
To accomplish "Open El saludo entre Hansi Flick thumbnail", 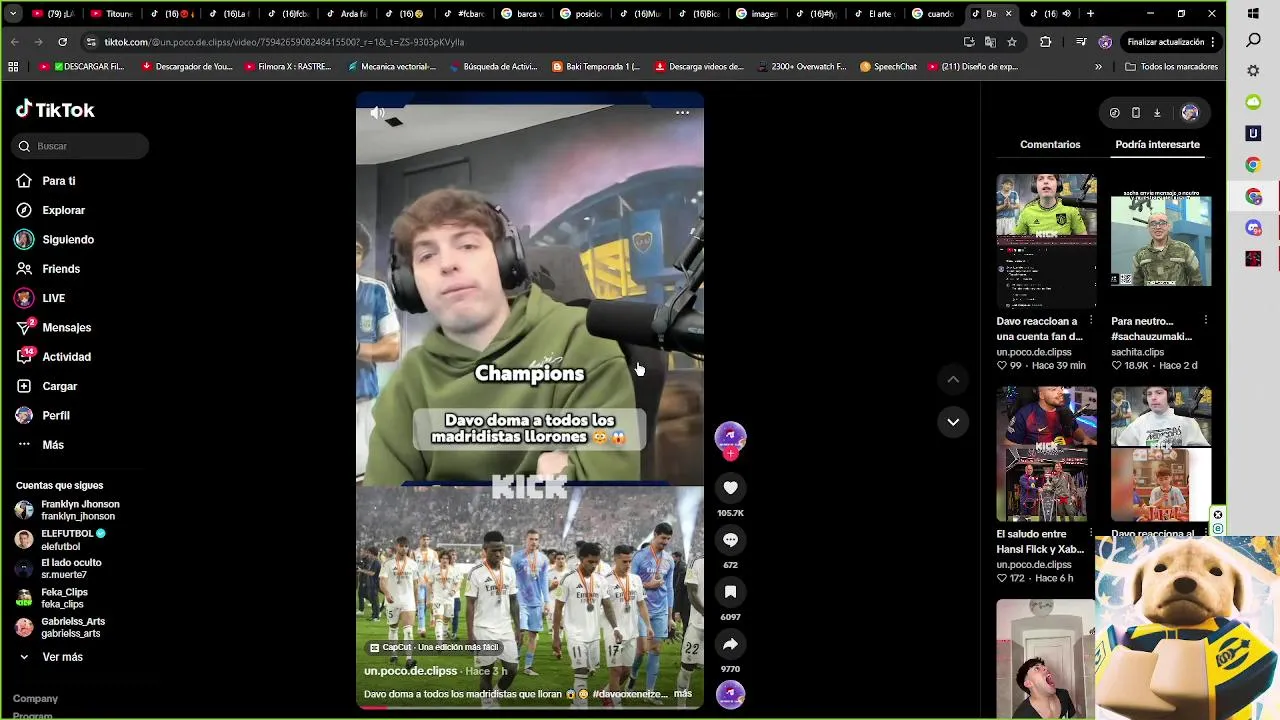I will pos(1046,454).
